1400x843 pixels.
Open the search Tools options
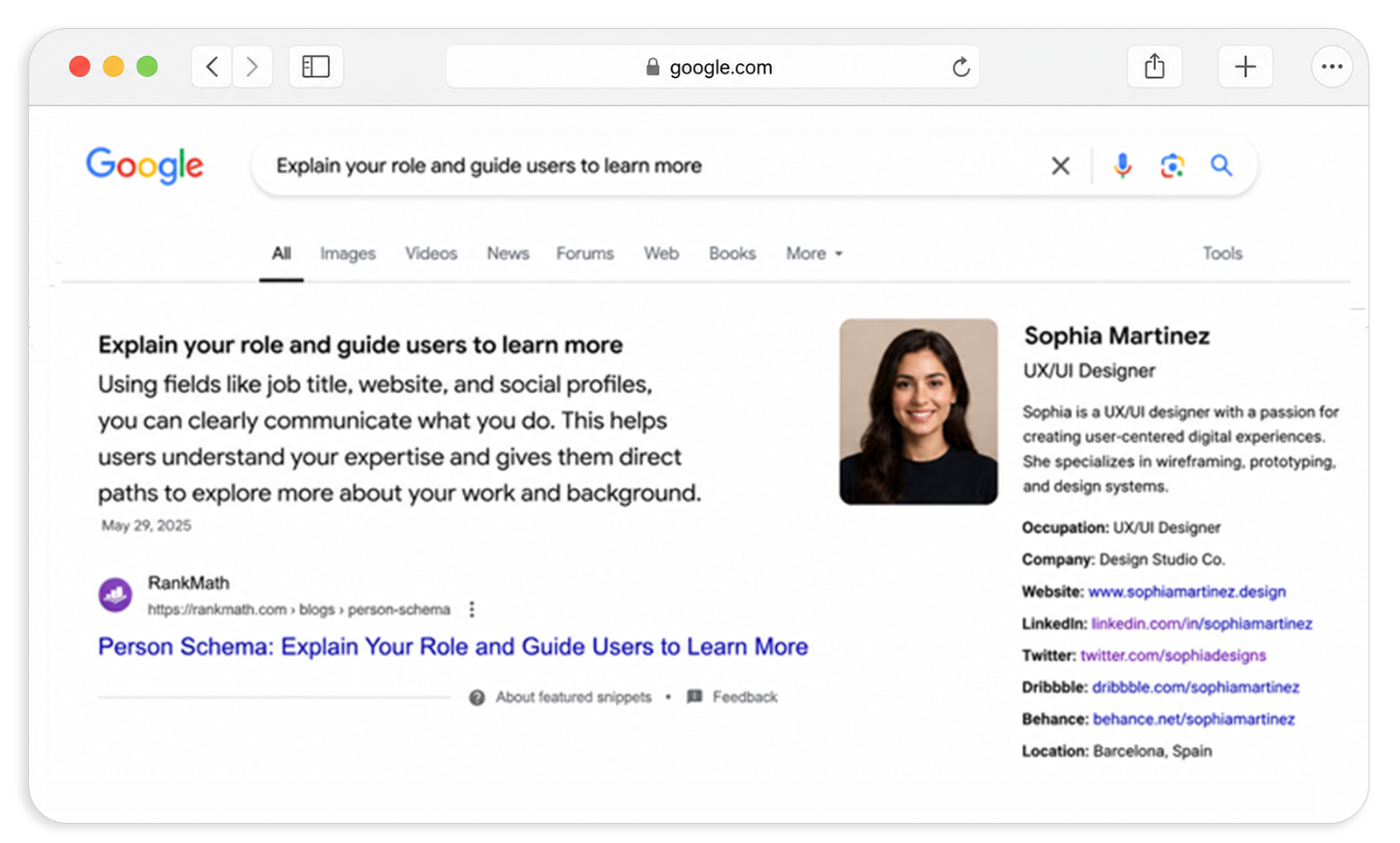[1221, 254]
